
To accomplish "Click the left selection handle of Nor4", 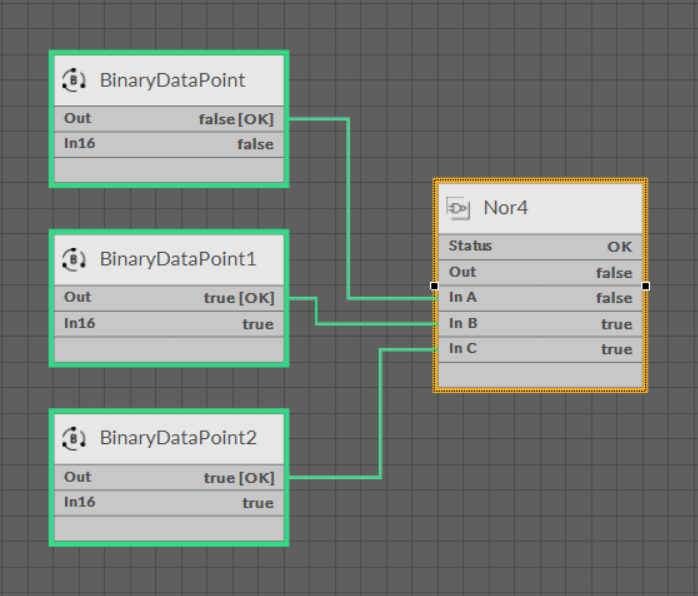I will 434,286.
